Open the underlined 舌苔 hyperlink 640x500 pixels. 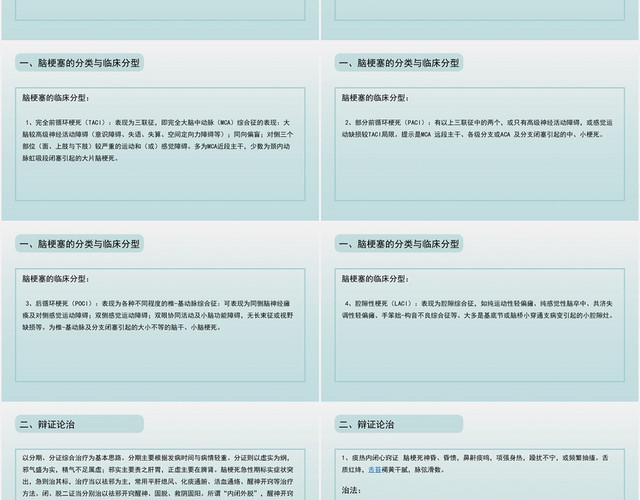pos(374,470)
